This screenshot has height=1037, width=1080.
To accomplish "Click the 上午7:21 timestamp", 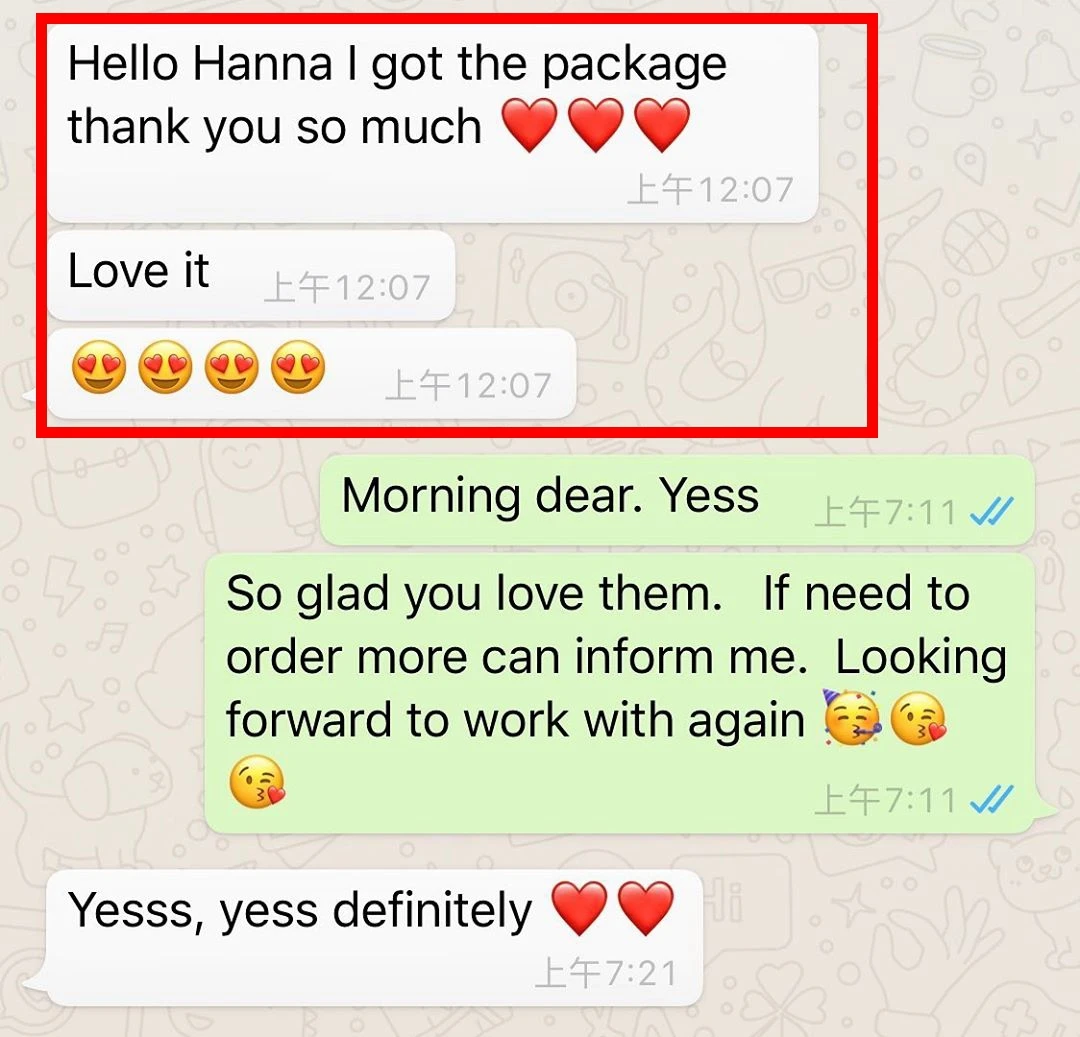I will point(606,973).
